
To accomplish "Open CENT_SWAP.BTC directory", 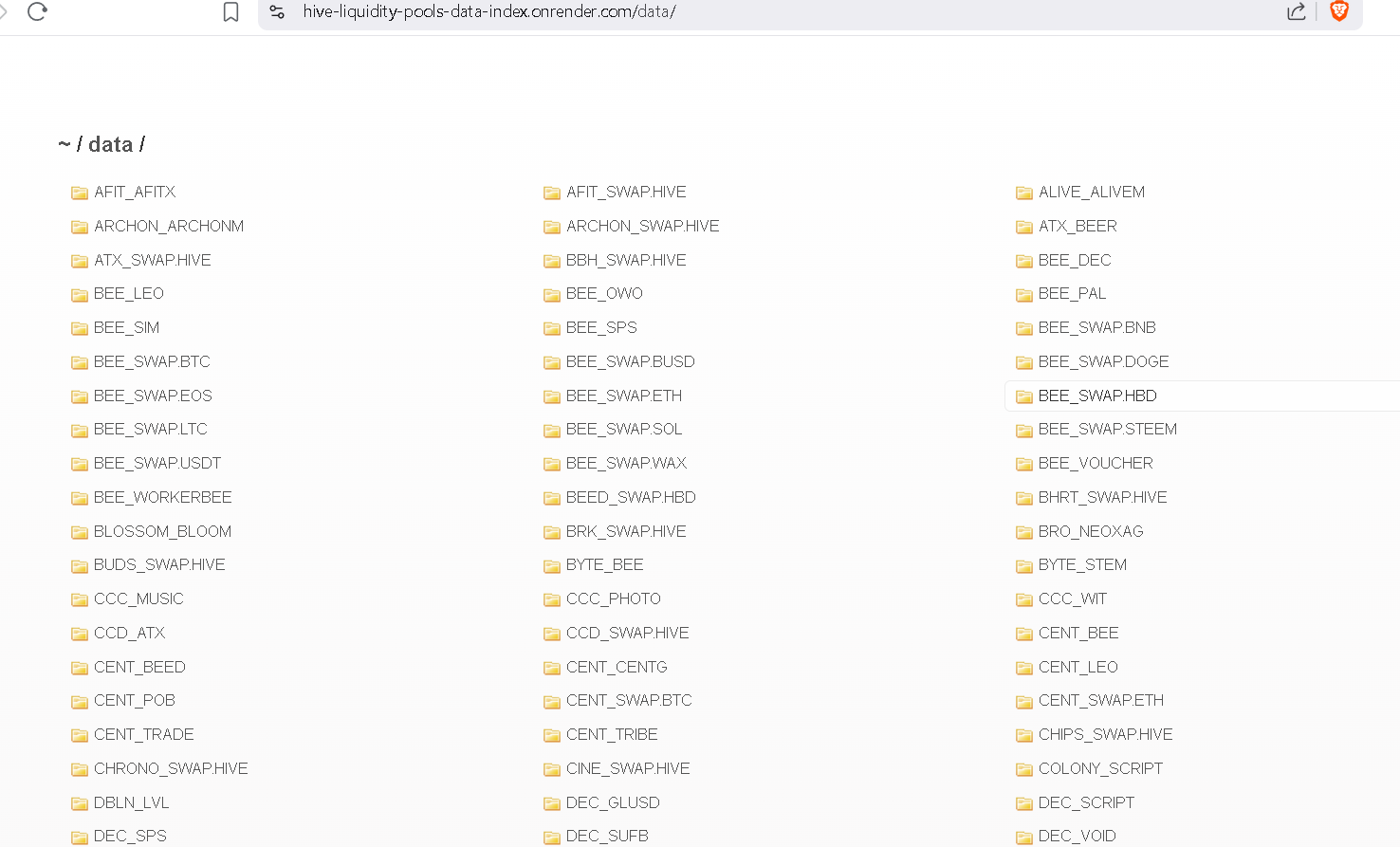I will (x=629, y=700).
